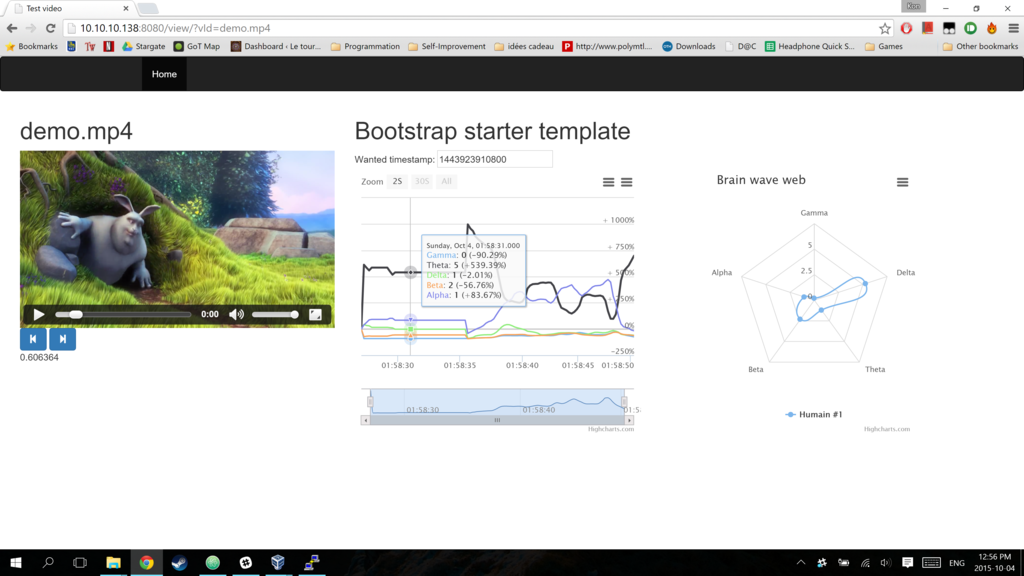This screenshot has height=576, width=1024.
Task: Open Bookmarks bookmark item
Action: point(31,46)
